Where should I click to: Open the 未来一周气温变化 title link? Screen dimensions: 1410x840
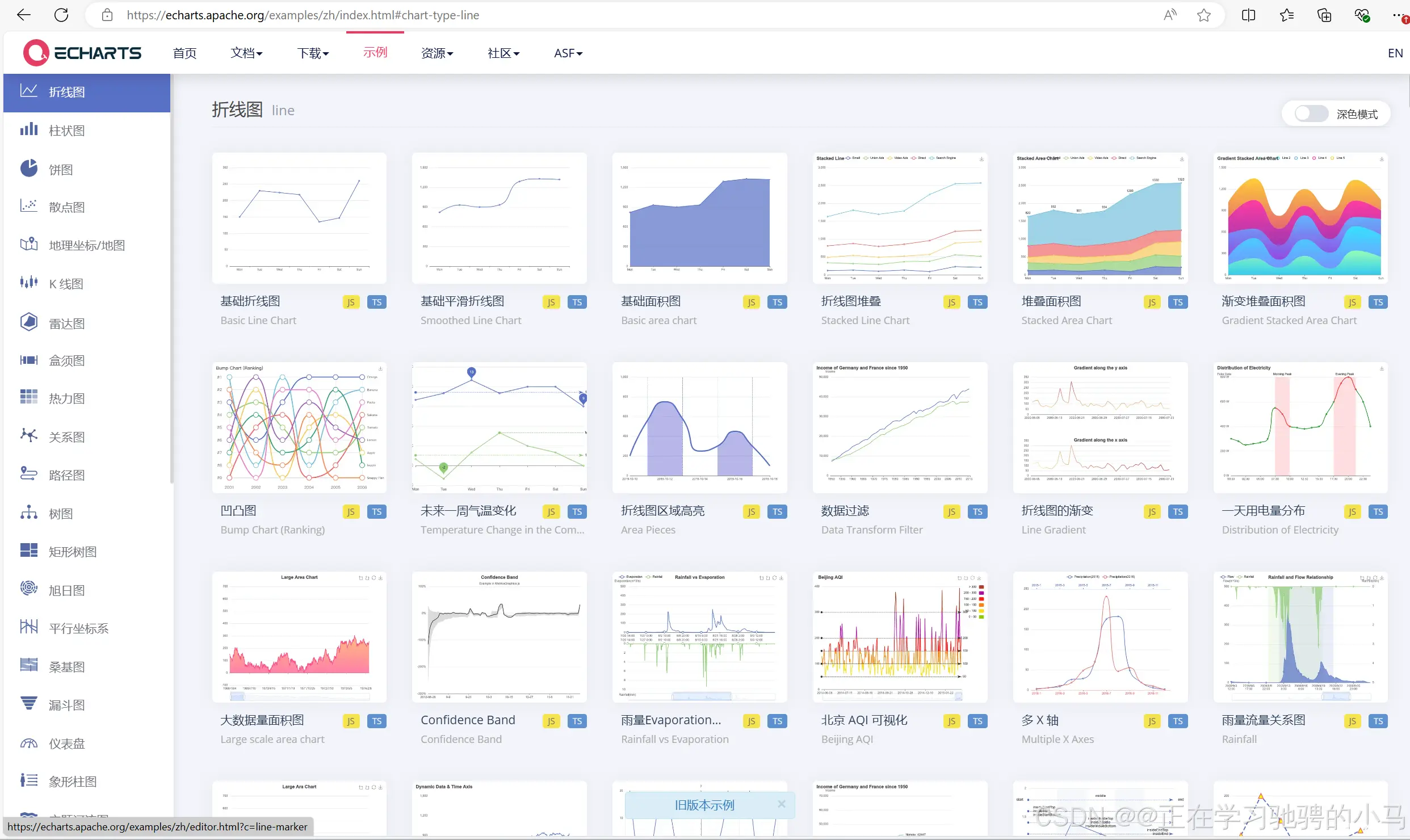click(468, 511)
